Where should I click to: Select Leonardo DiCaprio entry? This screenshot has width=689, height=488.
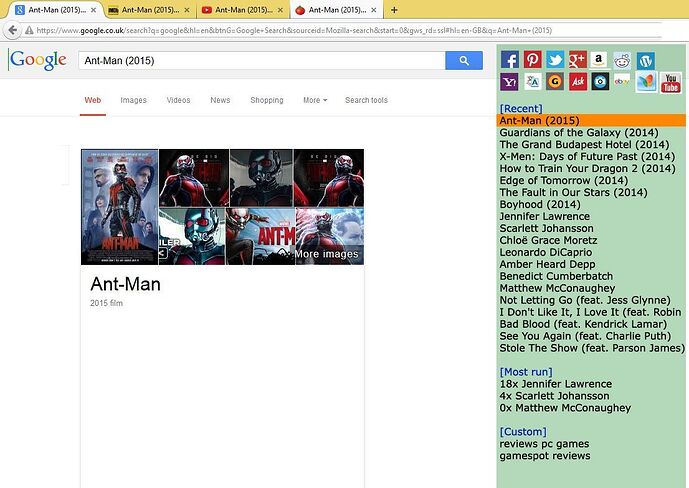pos(546,252)
